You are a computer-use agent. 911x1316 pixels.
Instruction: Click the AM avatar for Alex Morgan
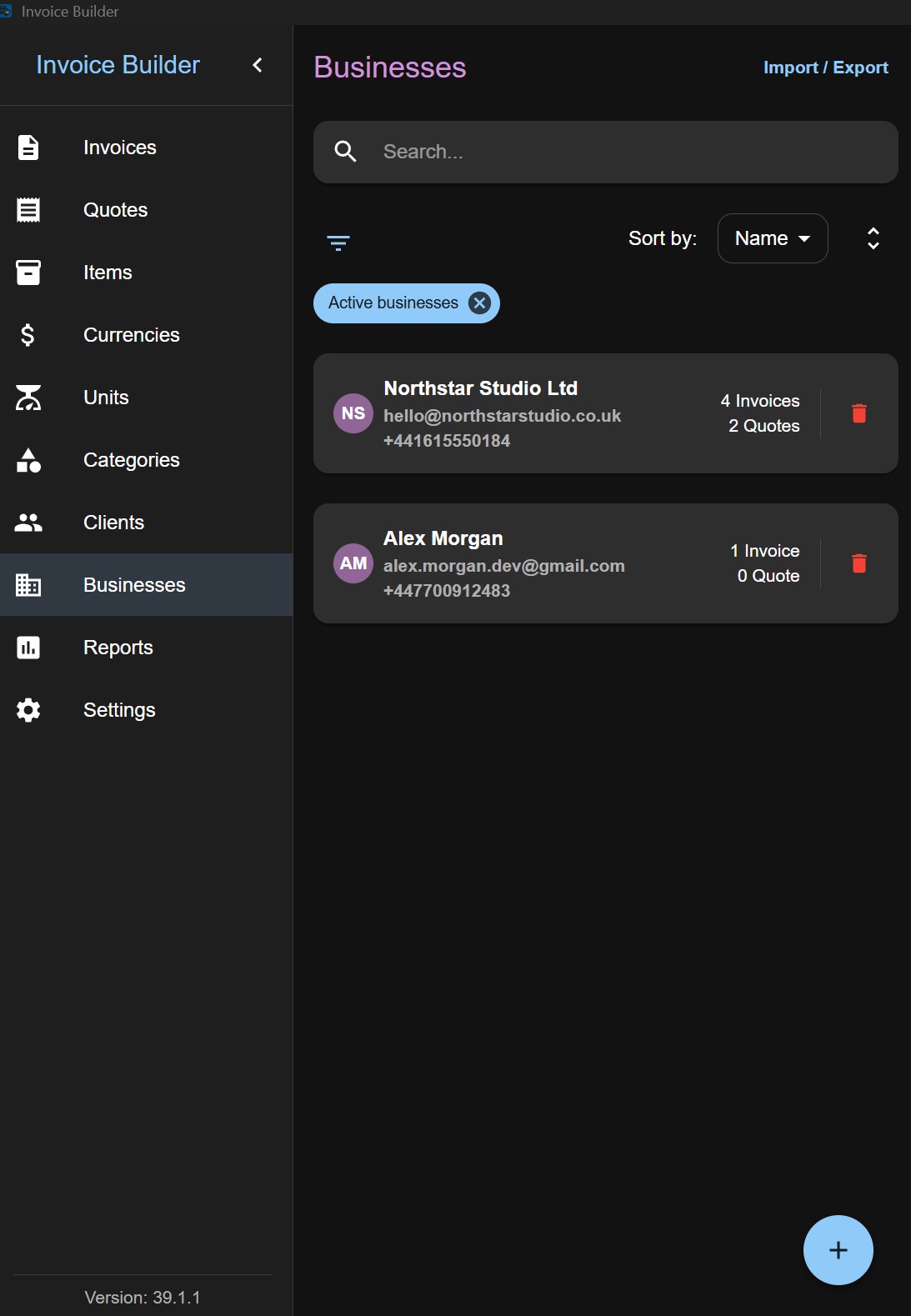353,563
